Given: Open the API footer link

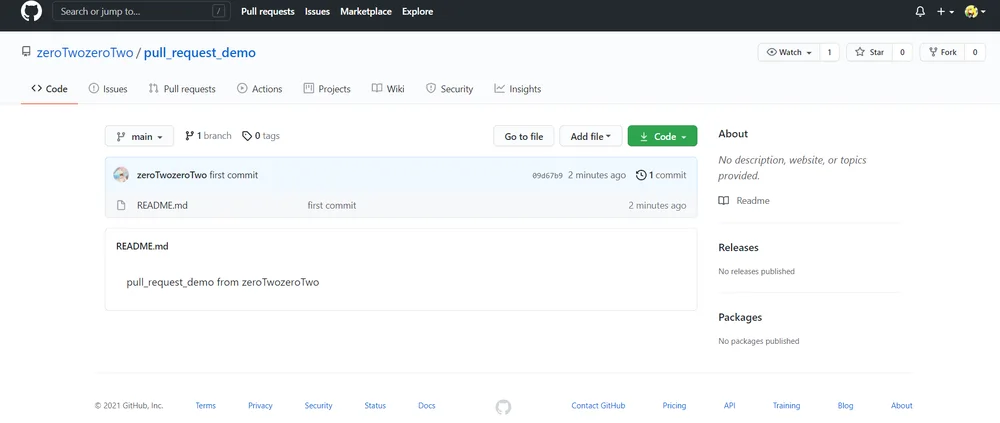Looking at the screenshot, I should 730,406.
